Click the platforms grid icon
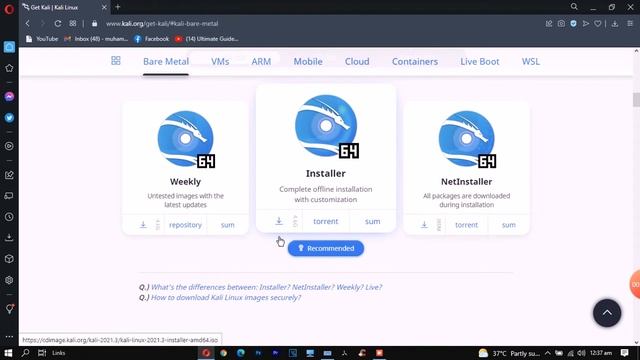This screenshot has width=640, height=360. [x=116, y=61]
